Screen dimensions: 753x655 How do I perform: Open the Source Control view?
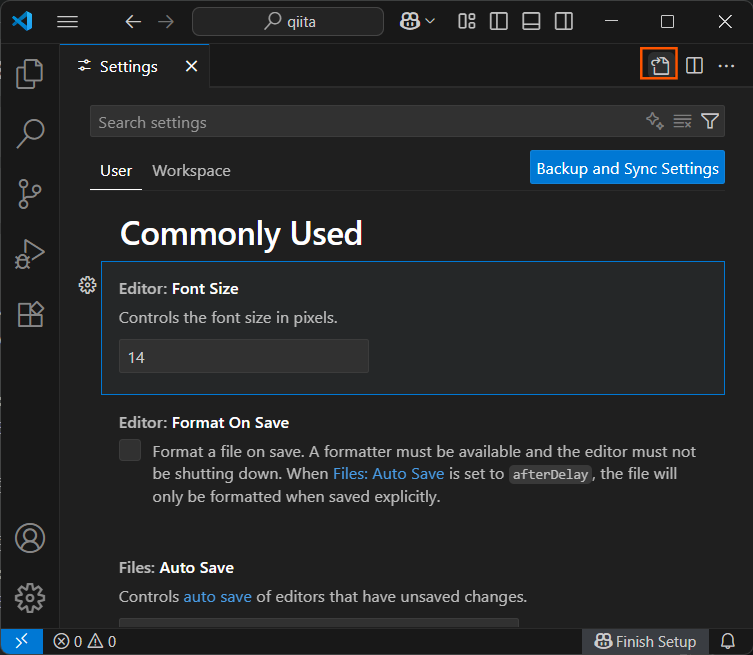coord(30,193)
